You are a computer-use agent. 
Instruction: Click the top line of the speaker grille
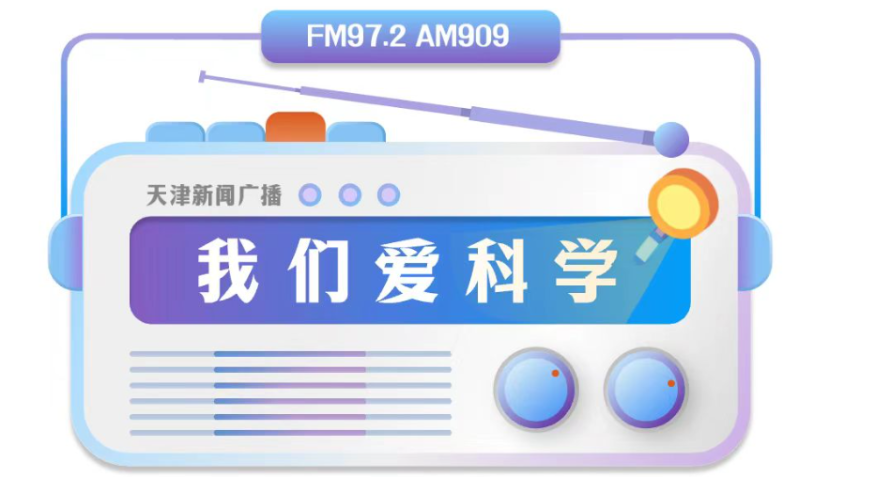coord(290,354)
